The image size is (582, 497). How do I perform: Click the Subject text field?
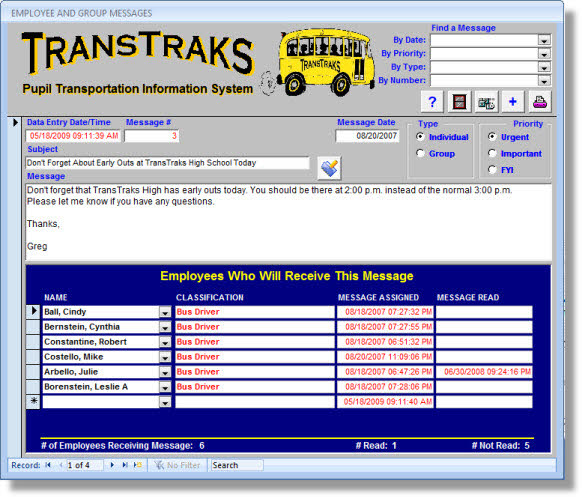[167, 163]
